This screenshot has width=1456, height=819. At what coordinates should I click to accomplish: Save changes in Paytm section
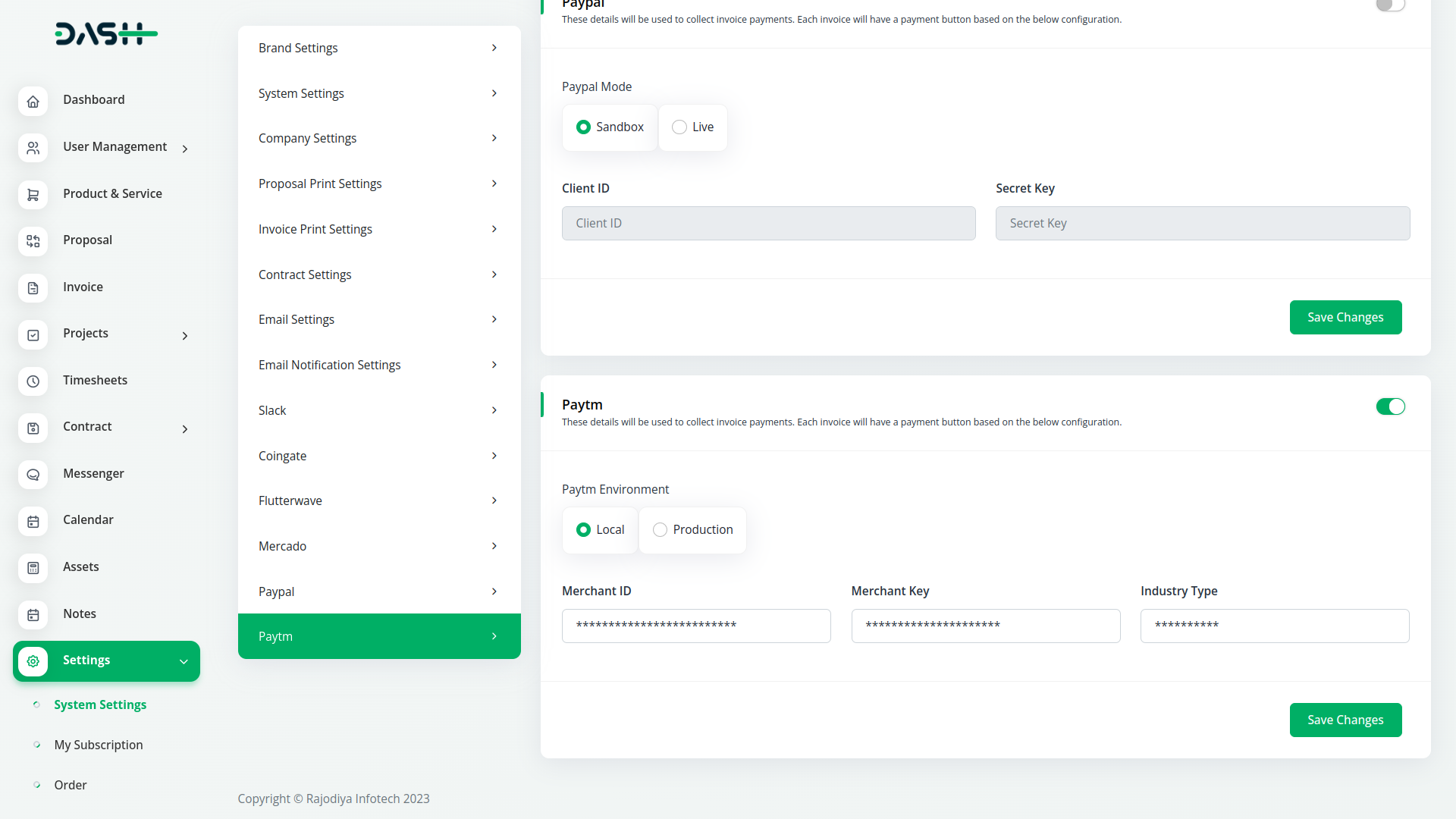[x=1345, y=720]
